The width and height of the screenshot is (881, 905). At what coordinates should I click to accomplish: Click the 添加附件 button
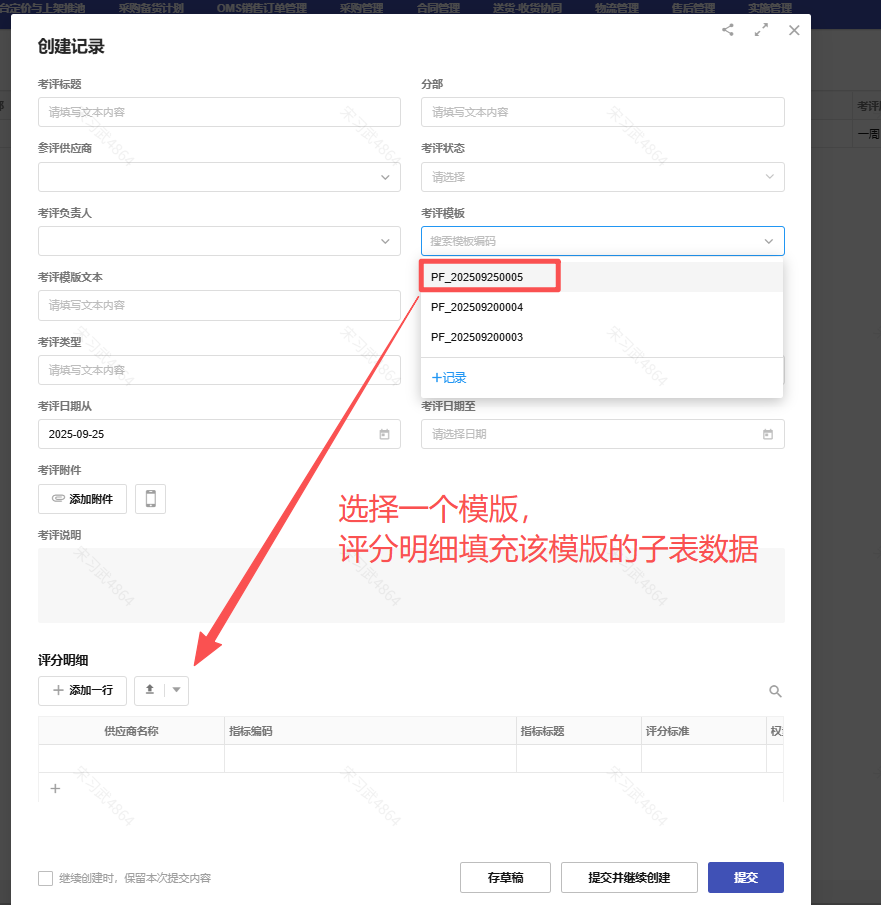pos(83,499)
